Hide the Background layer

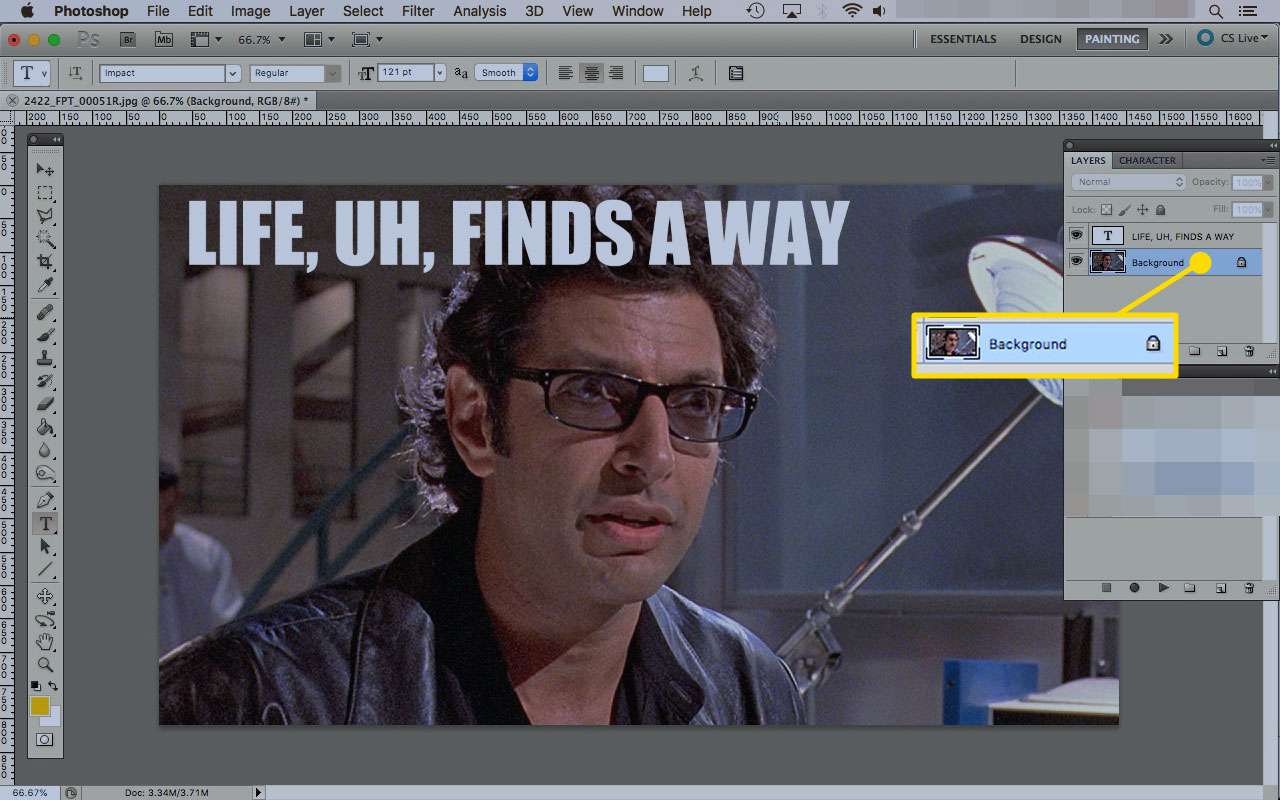pos(1077,262)
